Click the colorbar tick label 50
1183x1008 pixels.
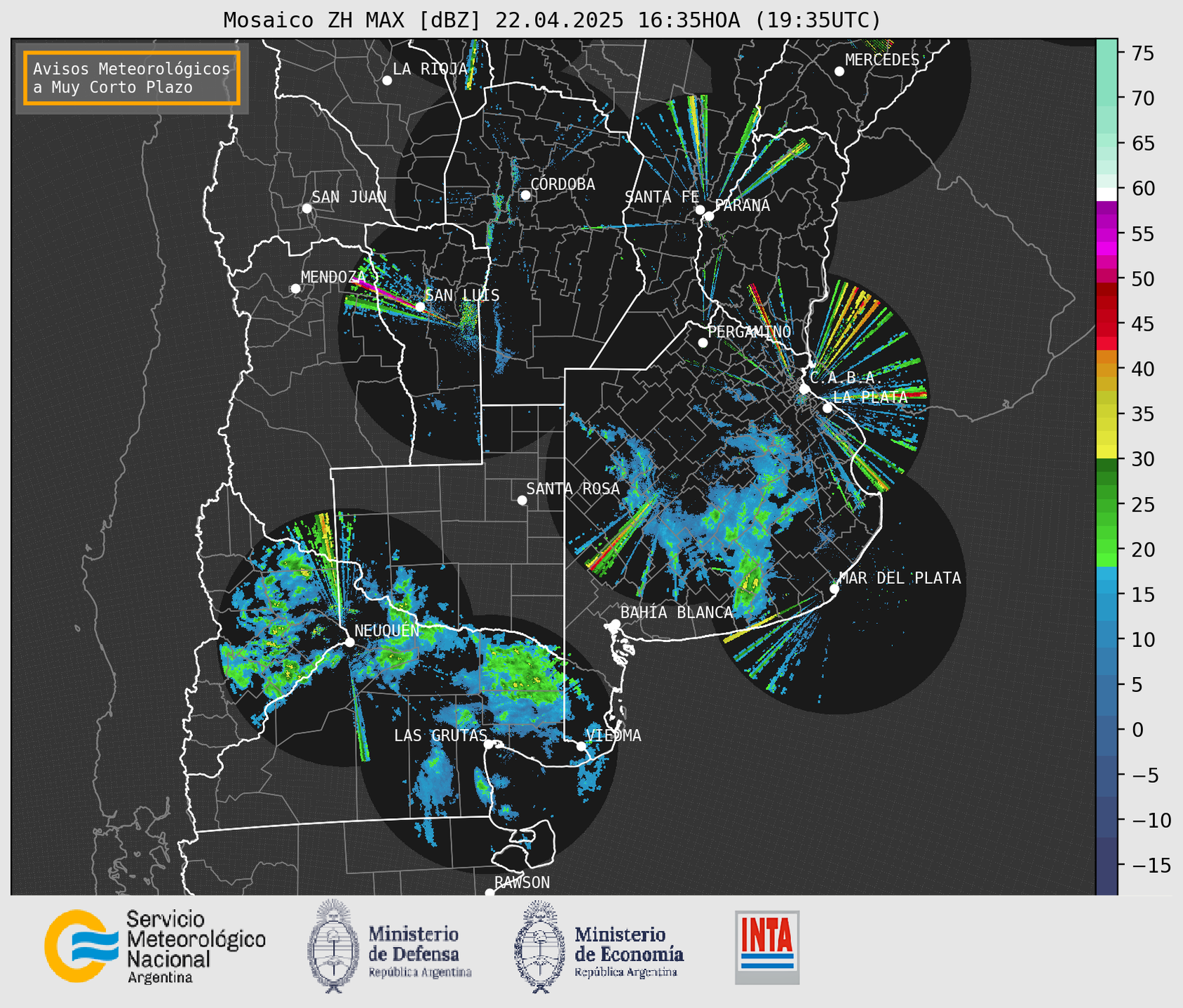1142,279
